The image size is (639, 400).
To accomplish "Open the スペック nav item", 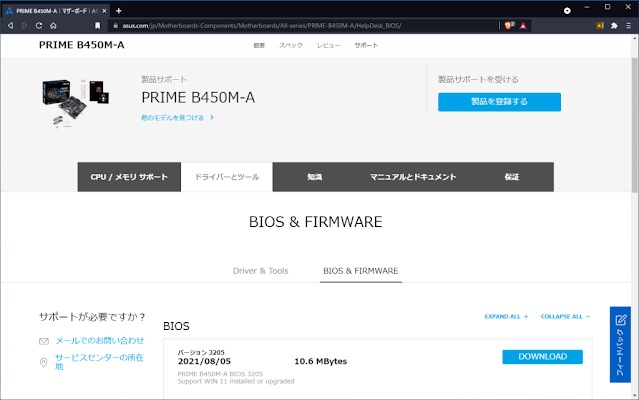I will [x=291, y=45].
